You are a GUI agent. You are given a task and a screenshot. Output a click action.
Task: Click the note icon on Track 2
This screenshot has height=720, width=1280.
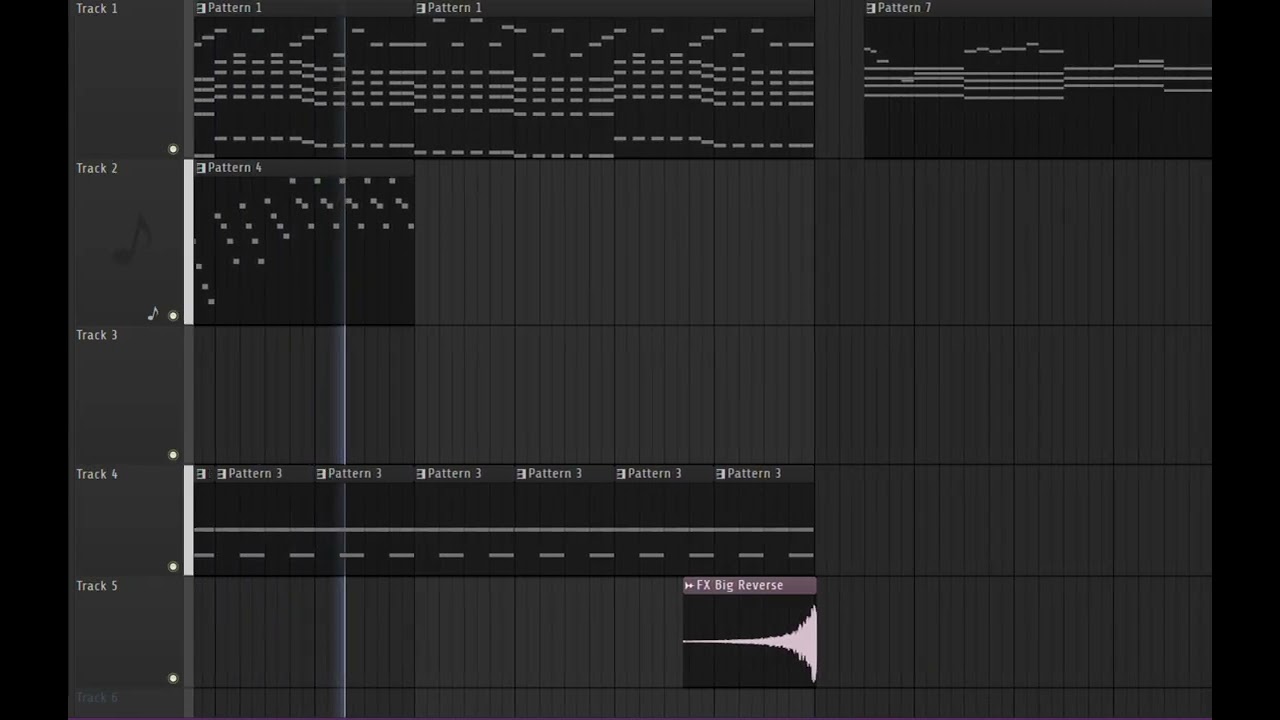(x=153, y=314)
